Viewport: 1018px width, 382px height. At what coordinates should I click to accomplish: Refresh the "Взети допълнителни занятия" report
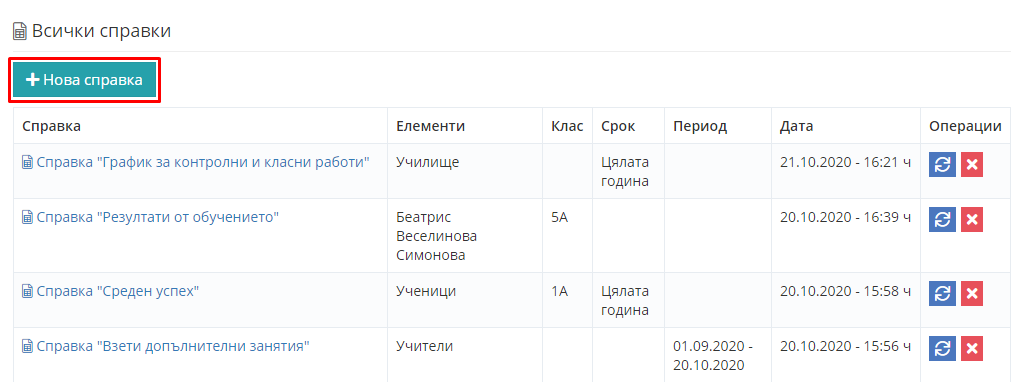[942, 349]
